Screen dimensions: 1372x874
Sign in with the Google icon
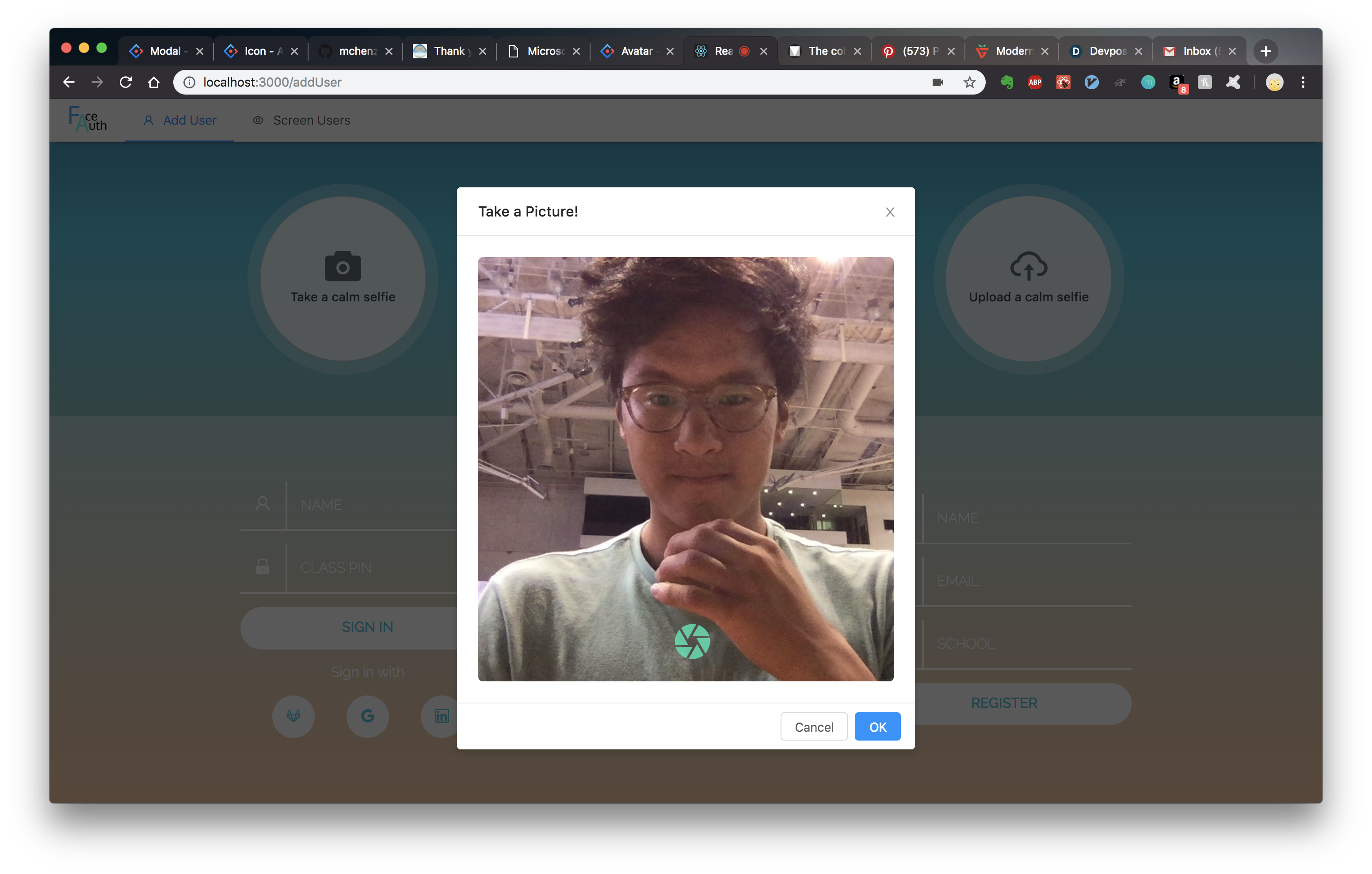tap(367, 716)
